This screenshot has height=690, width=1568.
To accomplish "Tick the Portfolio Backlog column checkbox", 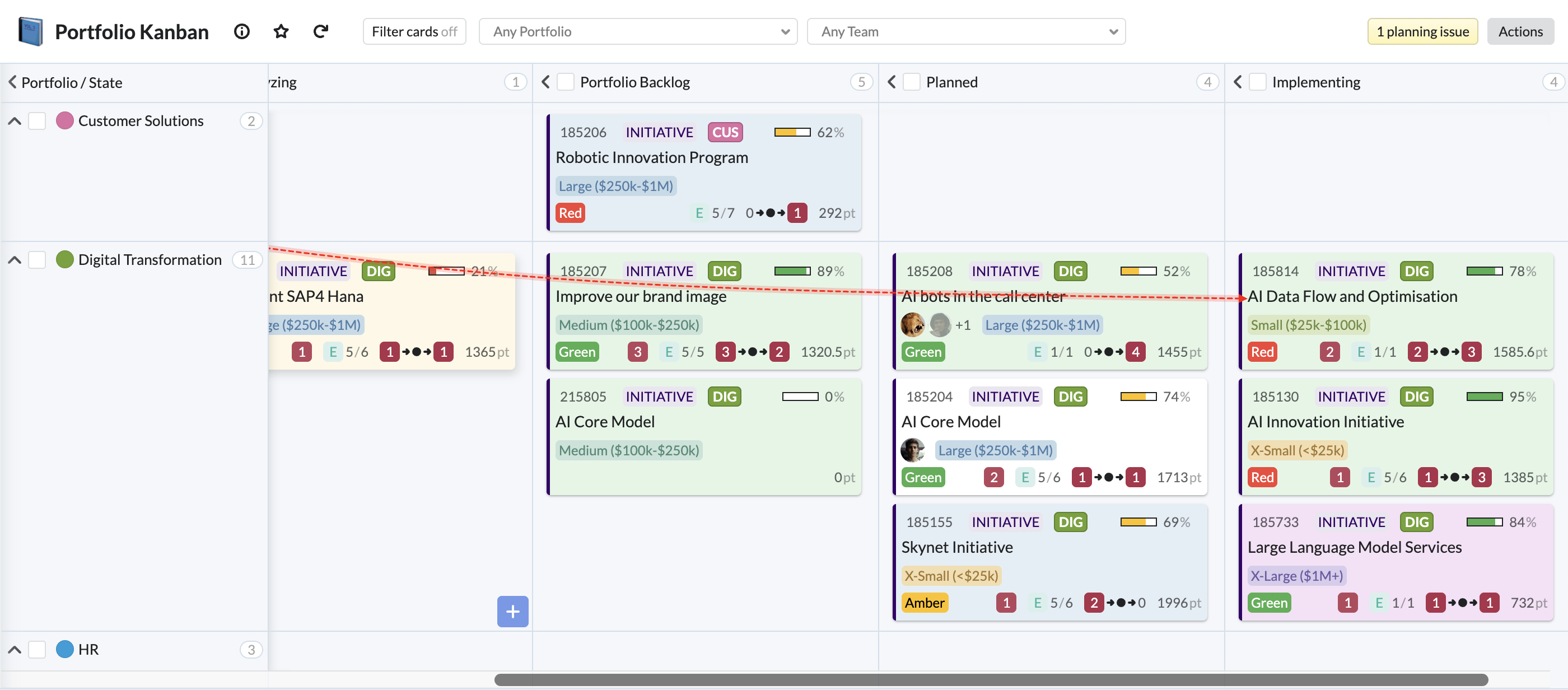I will coord(566,82).
